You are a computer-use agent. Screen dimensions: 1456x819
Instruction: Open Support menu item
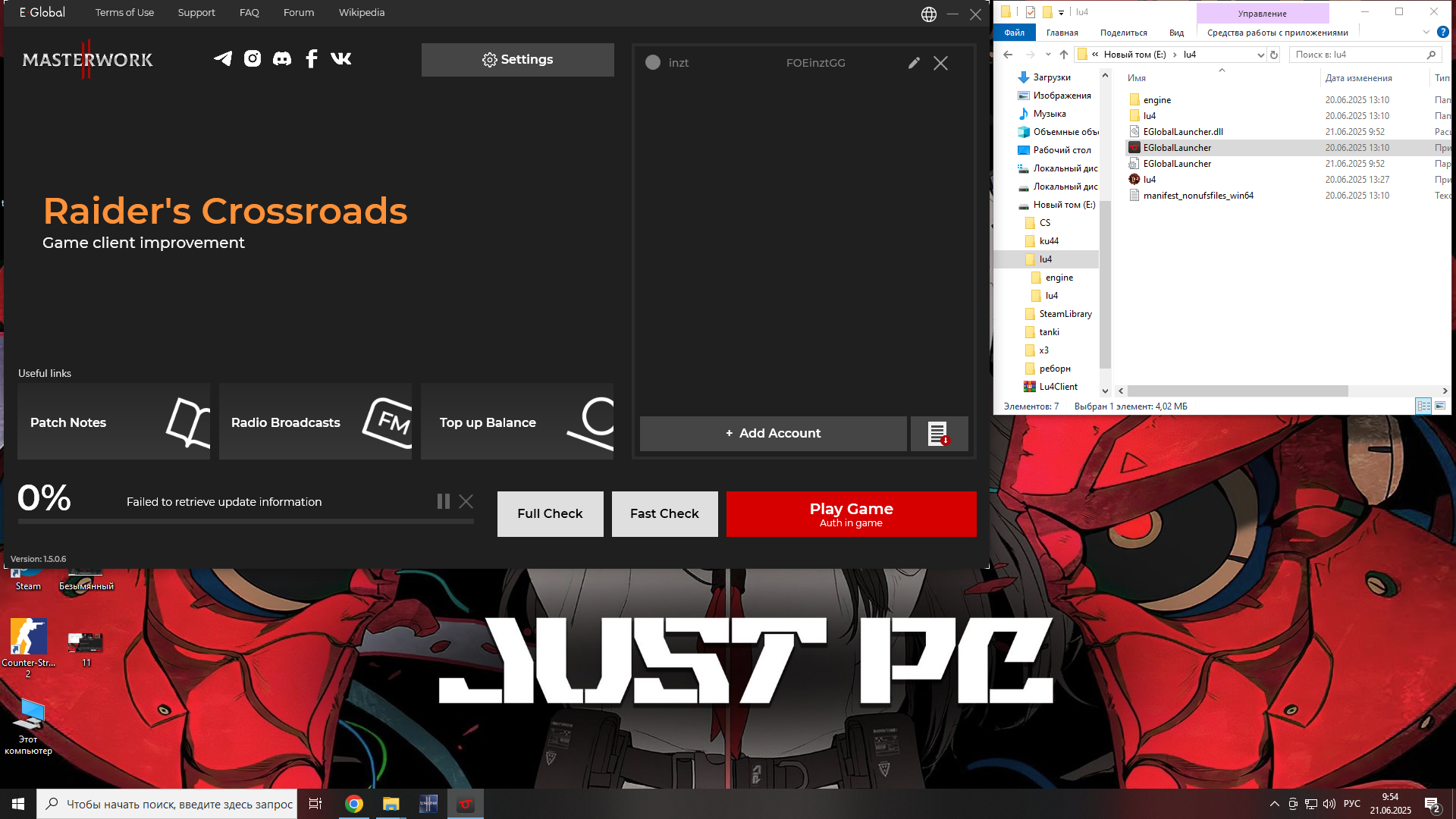coord(196,13)
